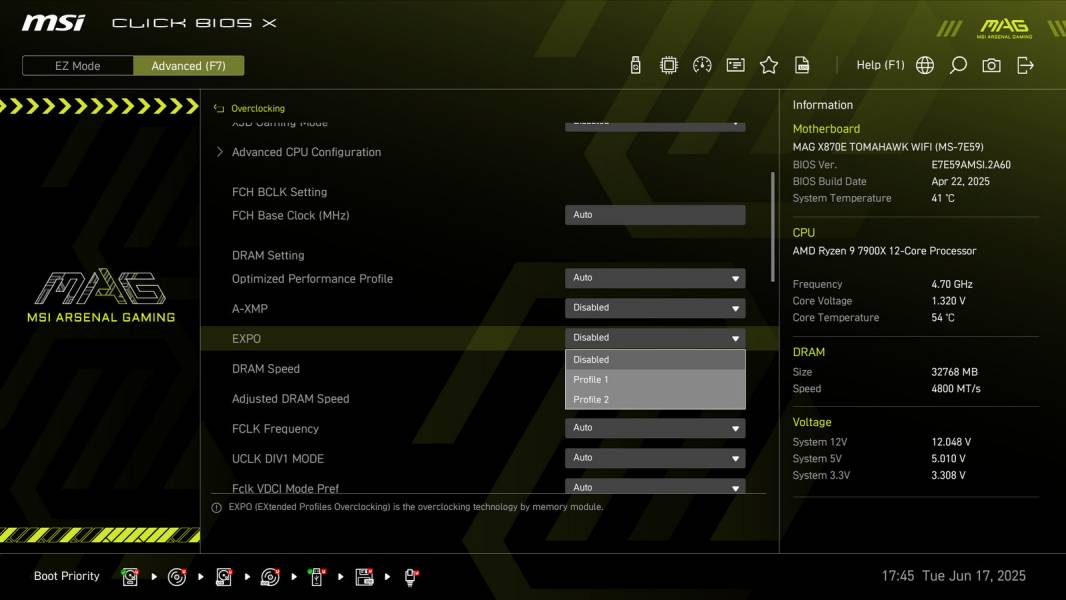The width and height of the screenshot is (1066, 600).
Task: Select Advanced (F7) mode tab
Action: click(x=188, y=66)
